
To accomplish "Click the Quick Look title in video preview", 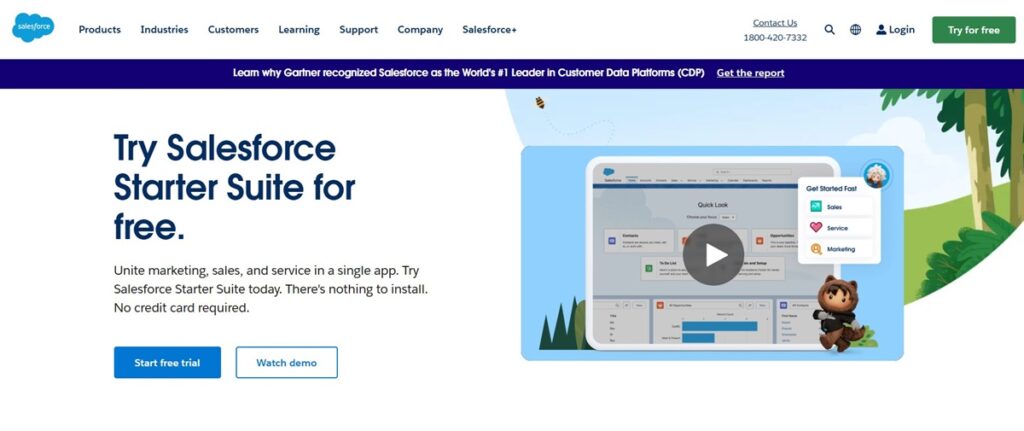I will (x=712, y=204).
